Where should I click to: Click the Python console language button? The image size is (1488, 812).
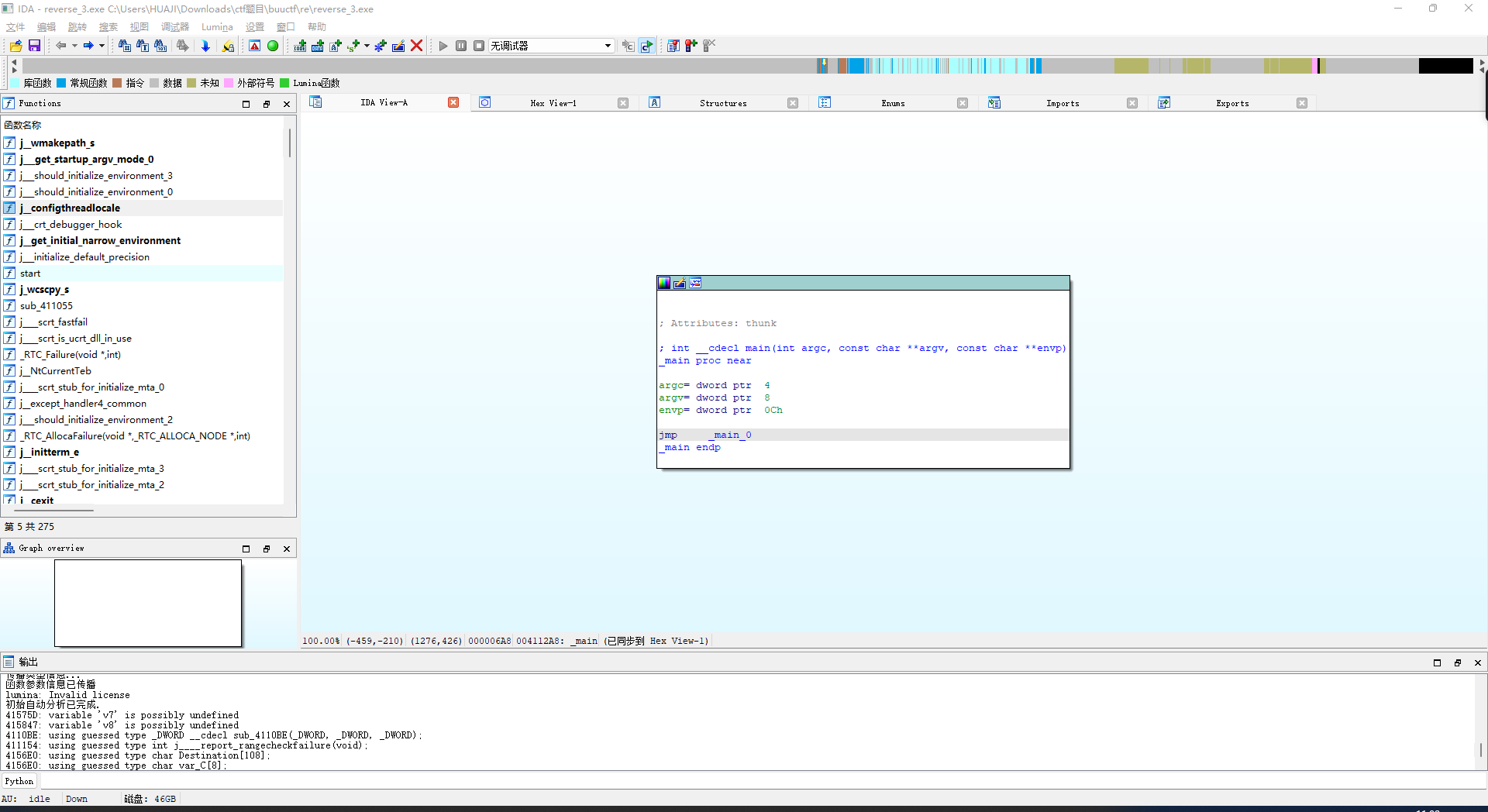pyautogui.click(x=19, y=781)
